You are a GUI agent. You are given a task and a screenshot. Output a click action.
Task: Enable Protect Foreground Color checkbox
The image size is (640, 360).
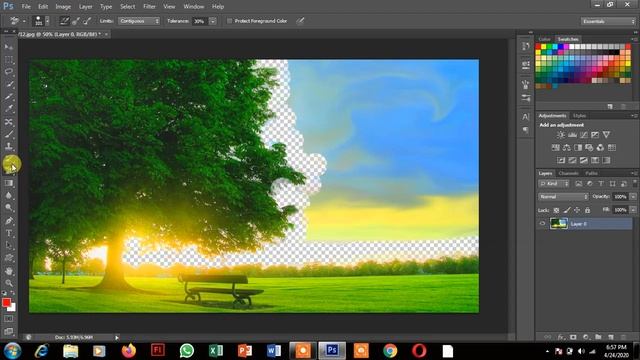pos(229,21)
